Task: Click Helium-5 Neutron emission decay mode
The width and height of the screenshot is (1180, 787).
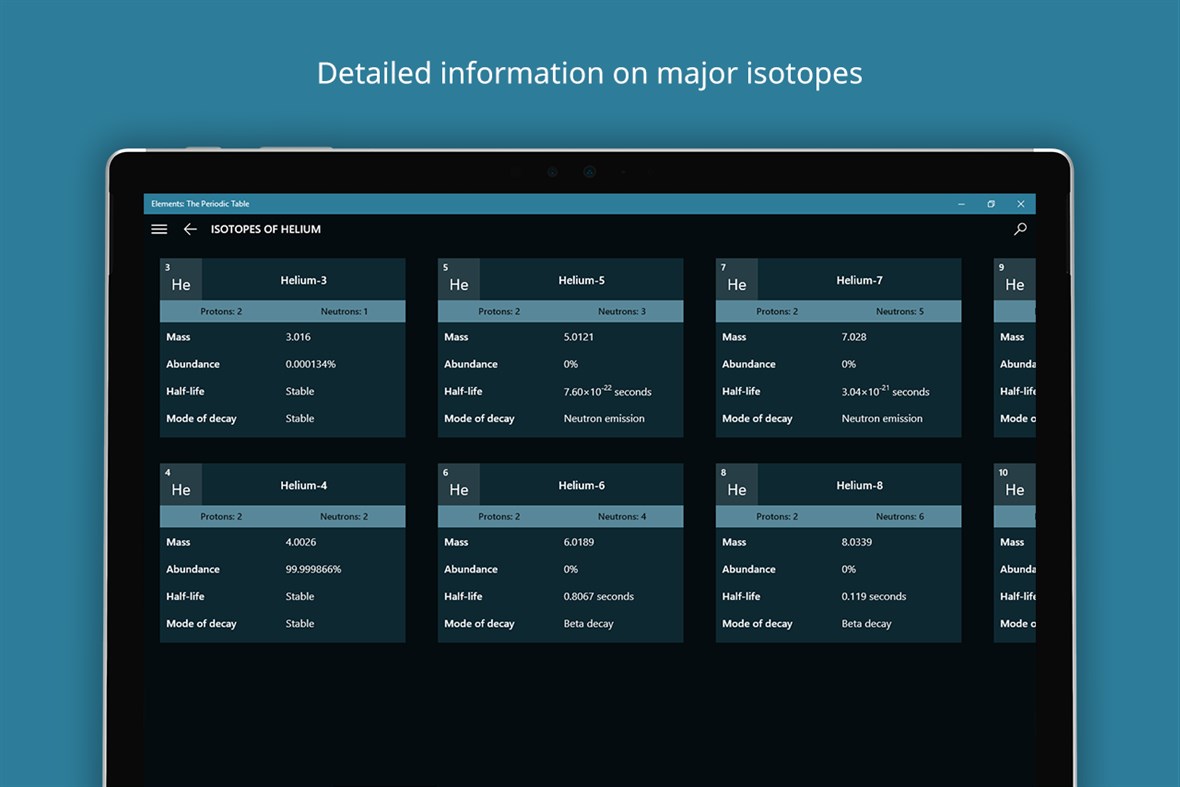Action: pos(604,418)
